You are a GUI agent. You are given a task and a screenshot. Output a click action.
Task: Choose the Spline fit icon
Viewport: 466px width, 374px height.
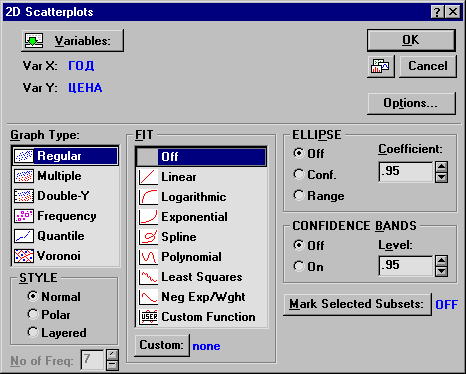[148, 237]
